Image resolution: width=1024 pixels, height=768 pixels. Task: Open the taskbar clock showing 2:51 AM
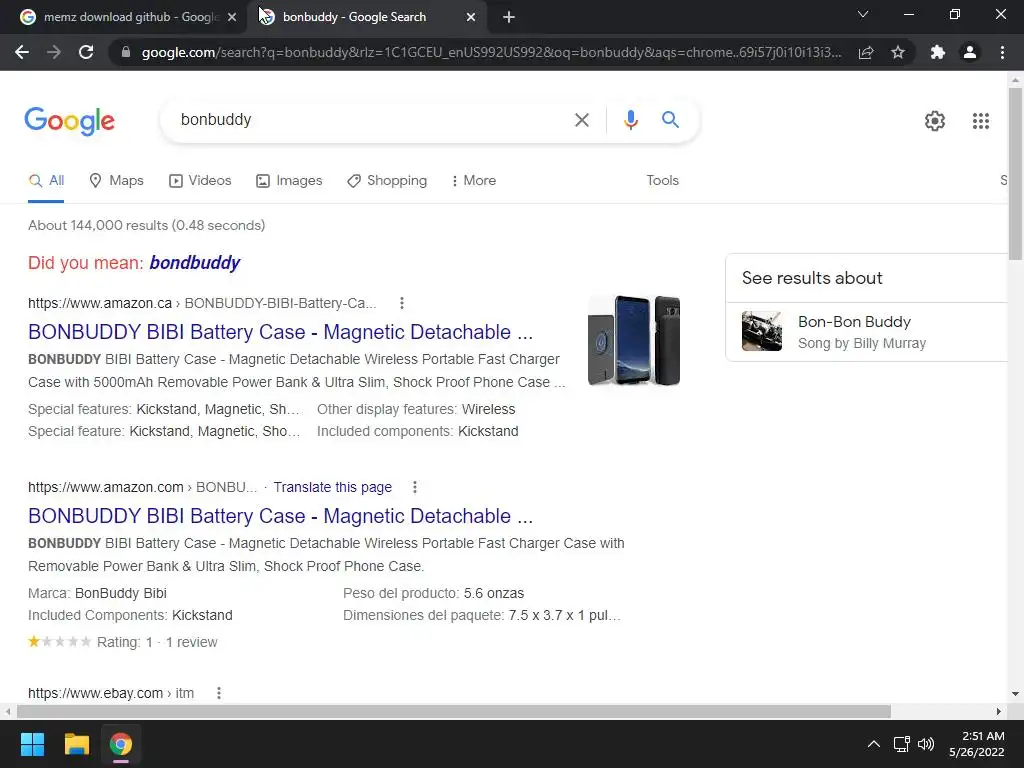click(977, 744)
